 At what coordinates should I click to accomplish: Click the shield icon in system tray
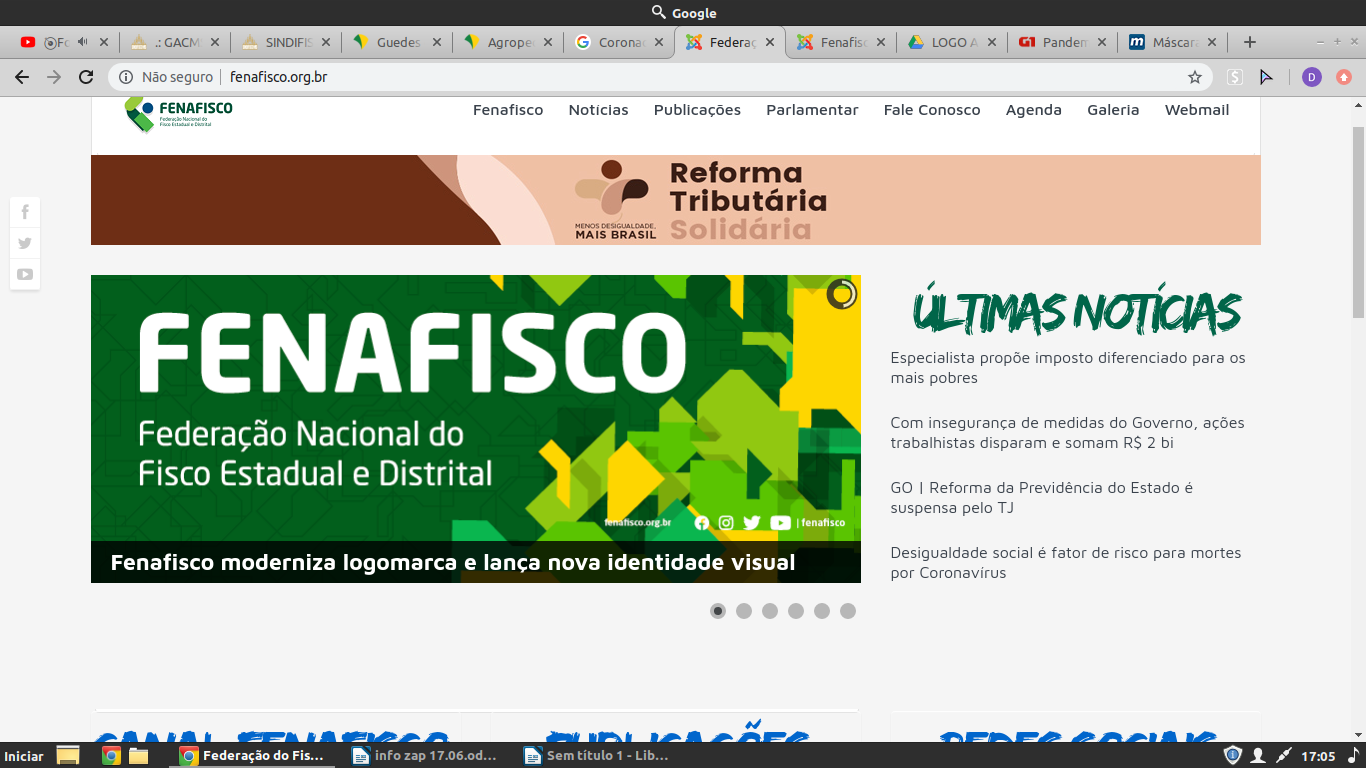tap(1233, 755)
